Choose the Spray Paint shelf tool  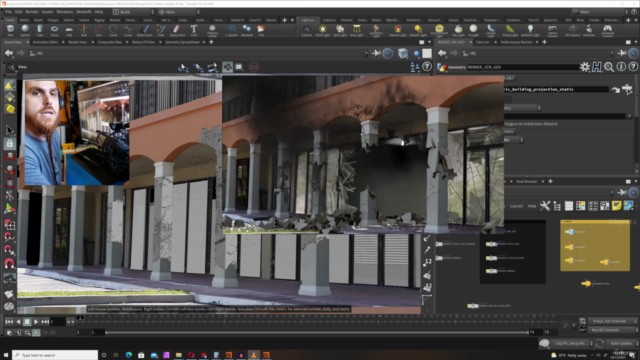(x=177, y=30)
